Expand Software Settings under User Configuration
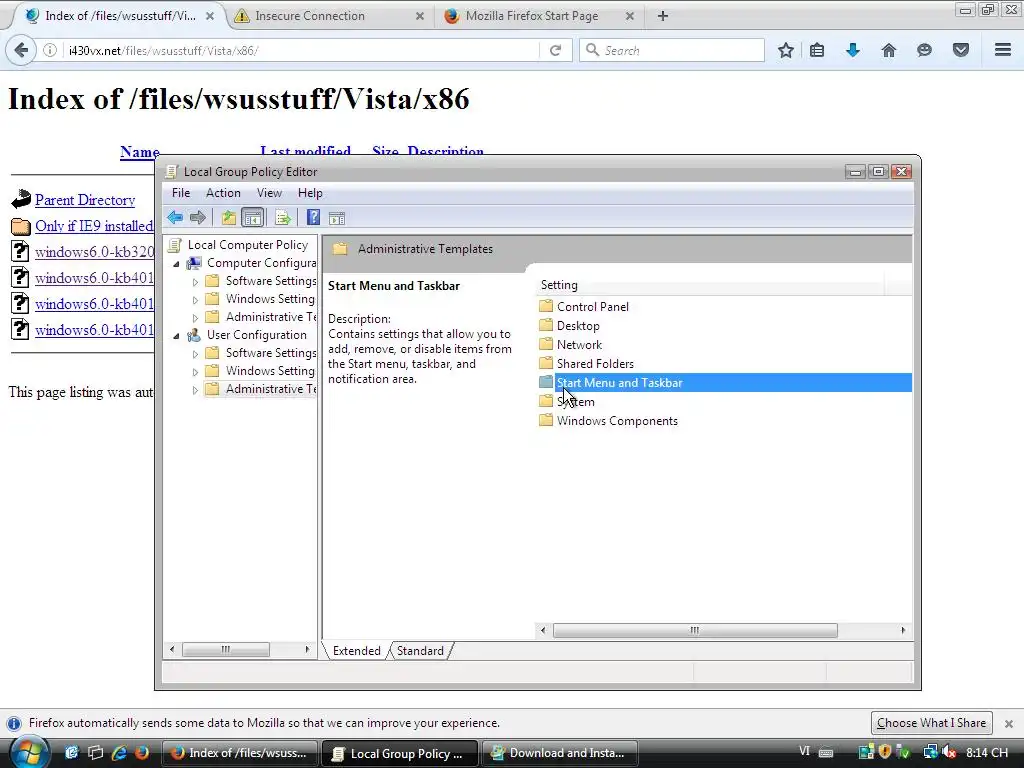 click(195, 354)
